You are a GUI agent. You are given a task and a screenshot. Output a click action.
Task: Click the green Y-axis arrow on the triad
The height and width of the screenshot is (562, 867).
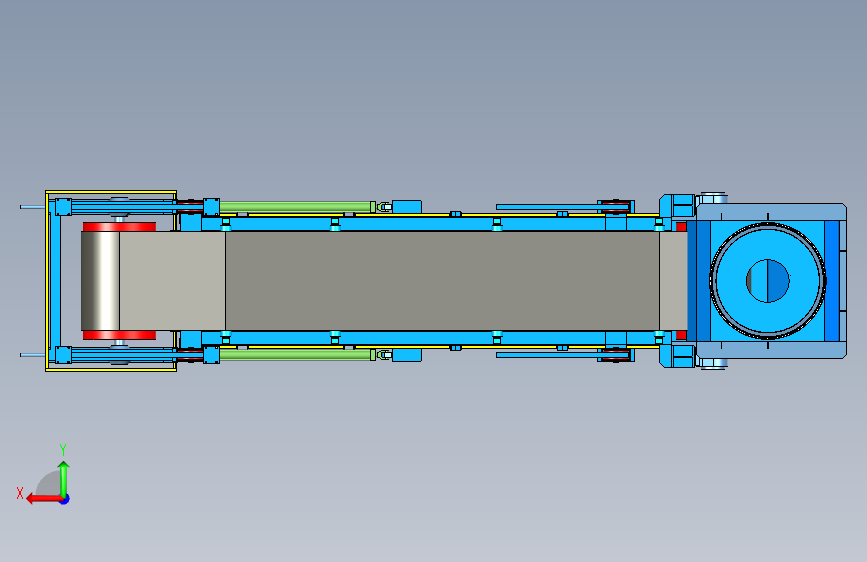pyautogui.click(x=64, y=478)
